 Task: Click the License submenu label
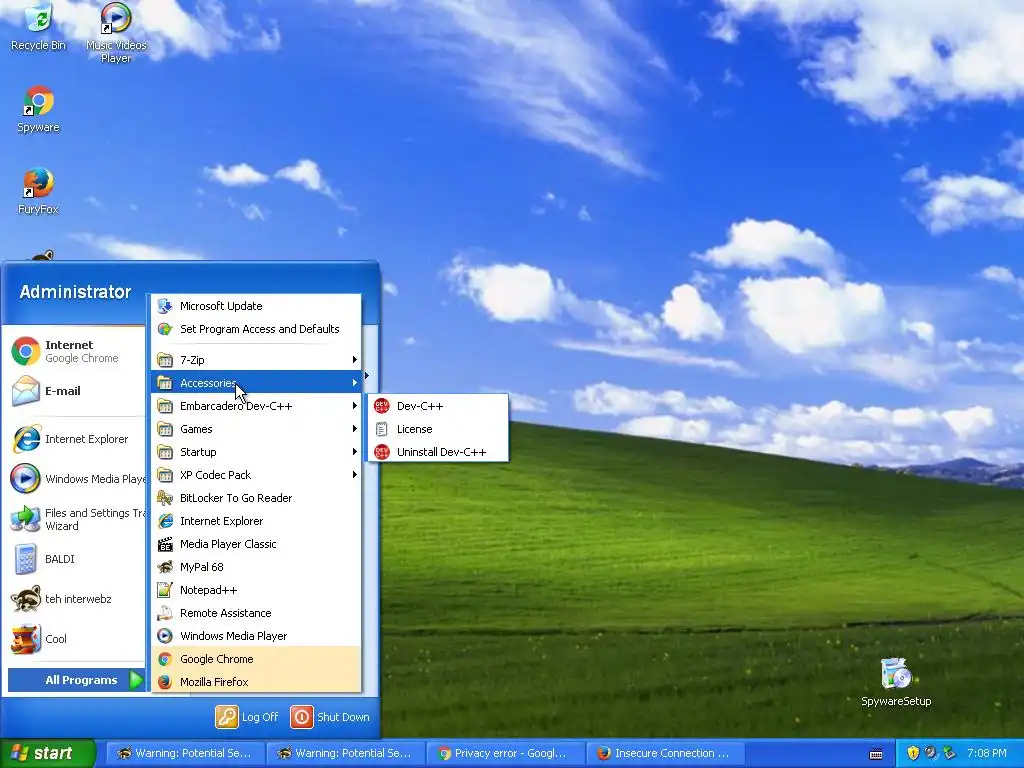415,429
